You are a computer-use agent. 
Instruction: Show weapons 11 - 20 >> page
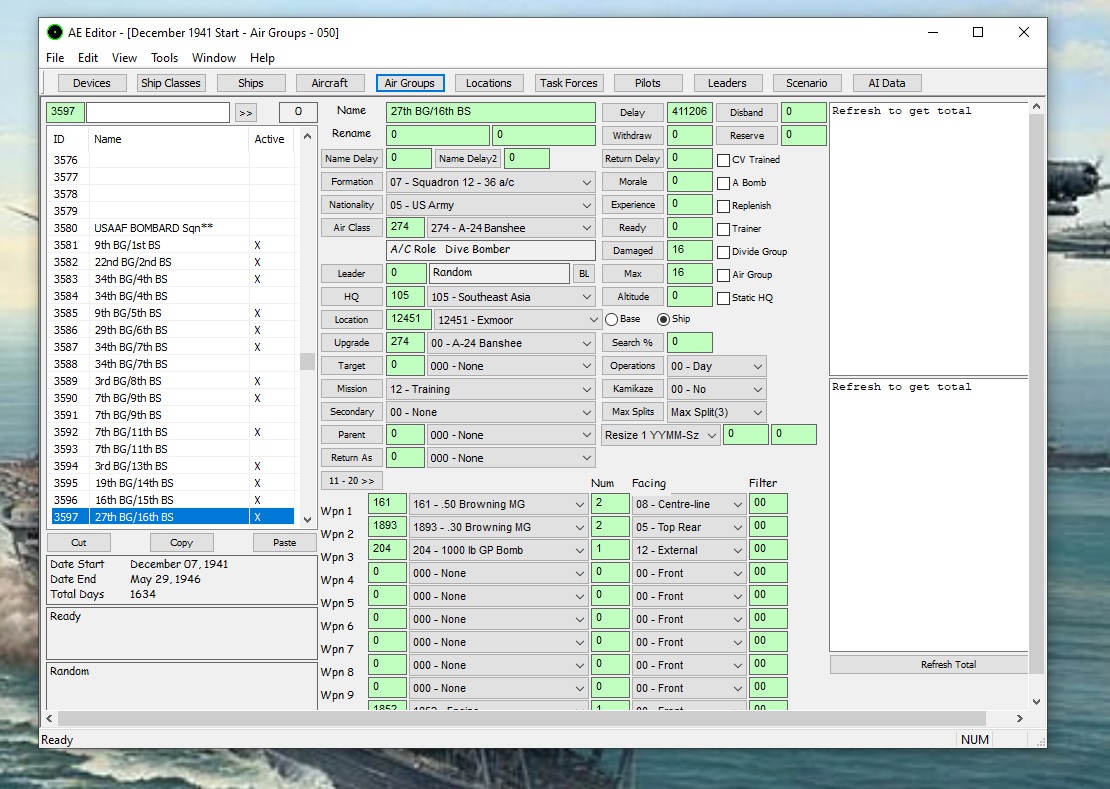[351, 480]
